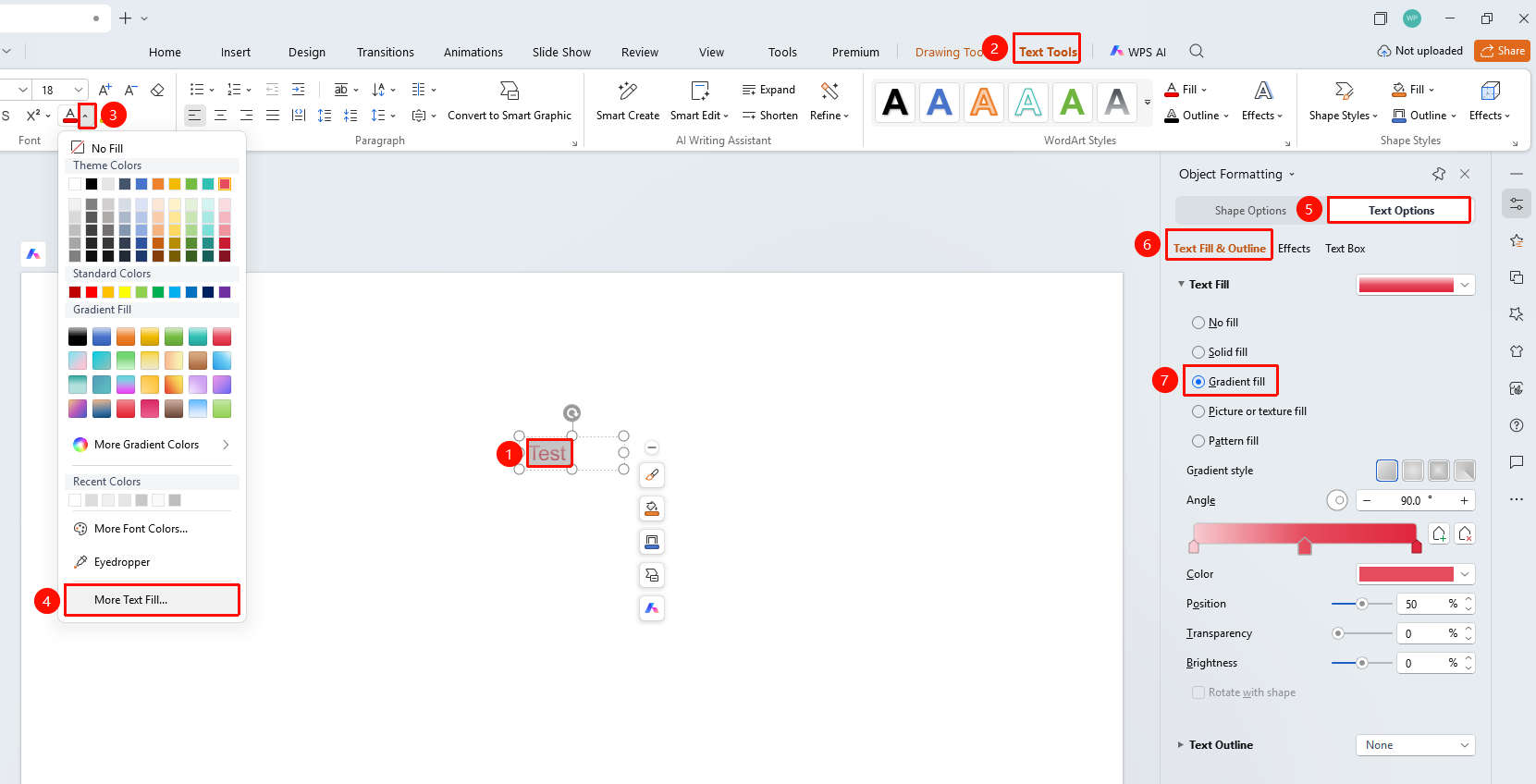Click the Refine icon
This screenshot has height=784, width=1536.
click(x=829, y=91)
